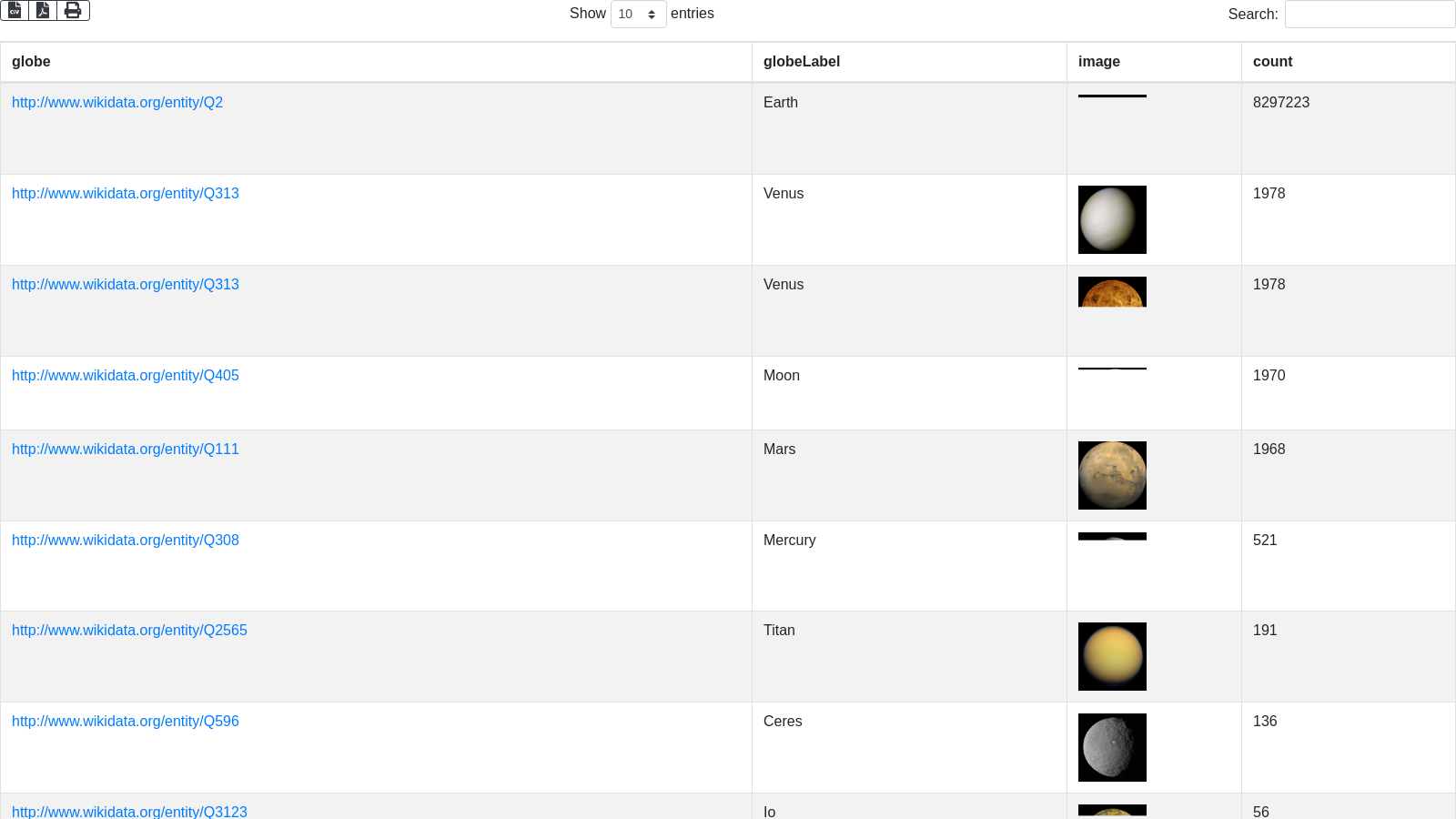This screenshot has width=1456, height=819.
Task: Click into the Search input field
Action: tap(1370, 15)
